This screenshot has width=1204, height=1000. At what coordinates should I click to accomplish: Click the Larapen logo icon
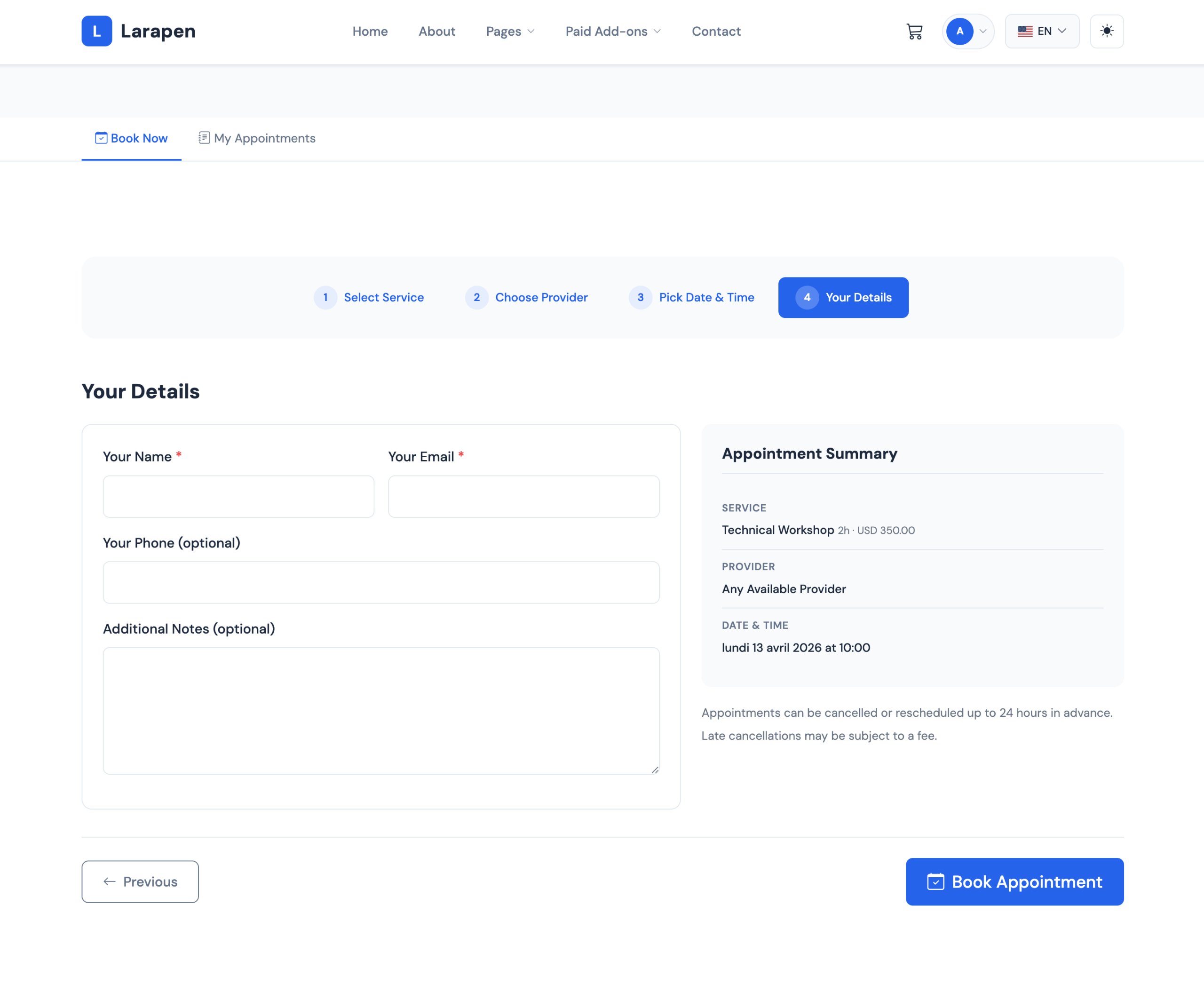96,31
